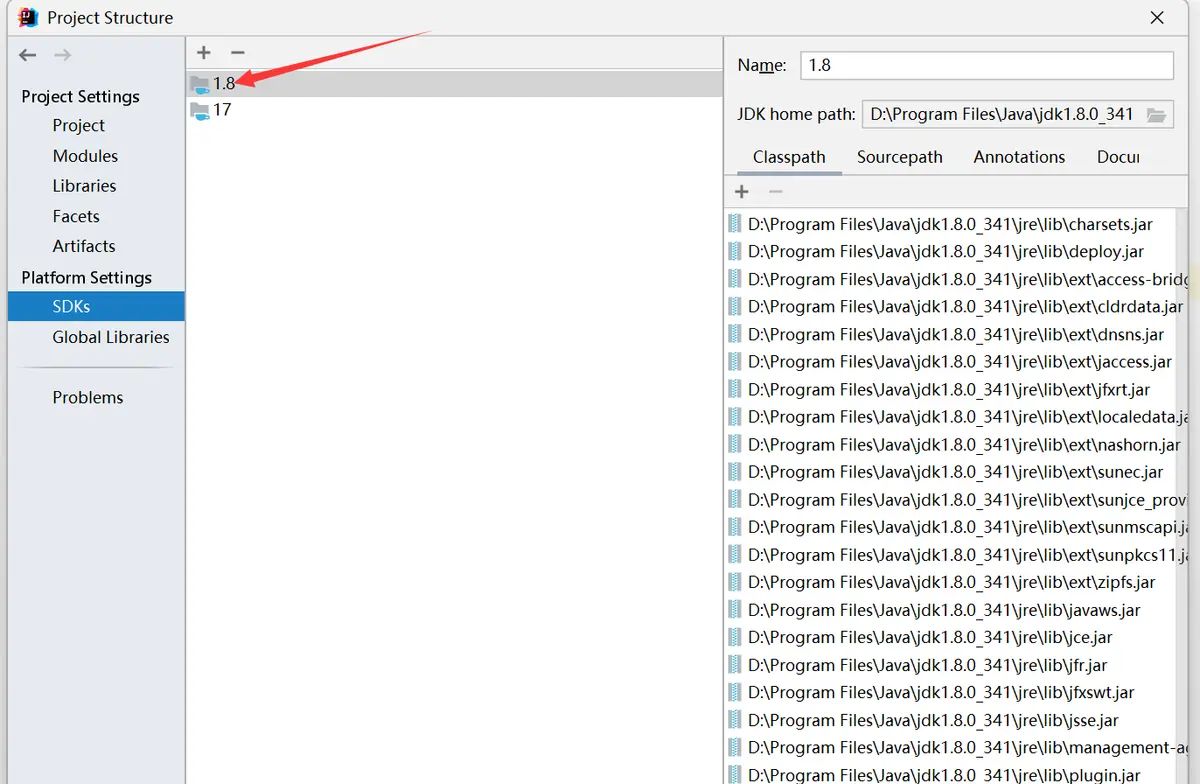Add a classpath entry with the plus icon
The image size is (1200, 784).
coord(742,191)
